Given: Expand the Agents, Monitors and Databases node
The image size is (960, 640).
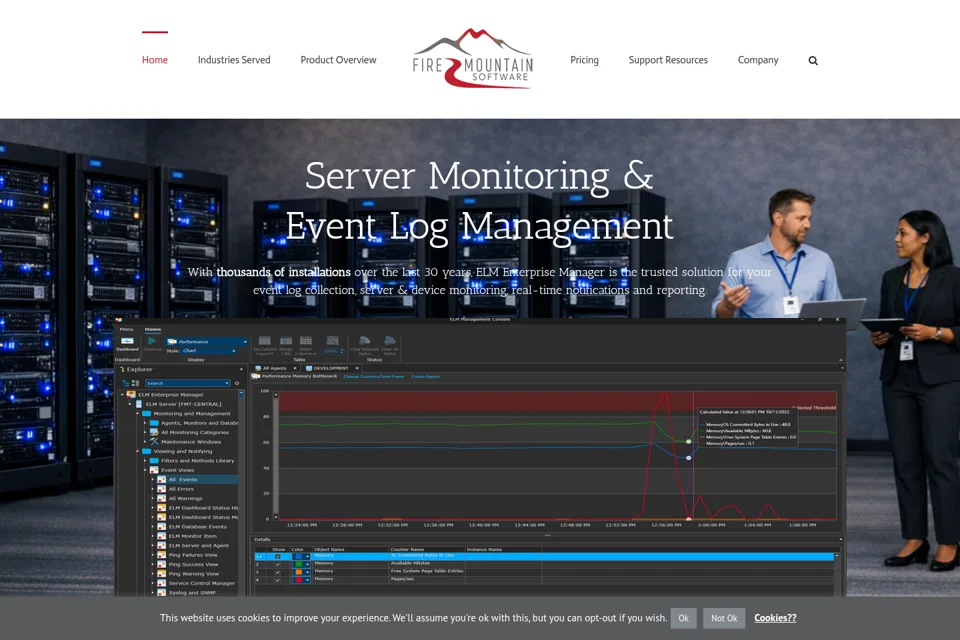Looking at the screenshot, I should click(x=145, y=423).
